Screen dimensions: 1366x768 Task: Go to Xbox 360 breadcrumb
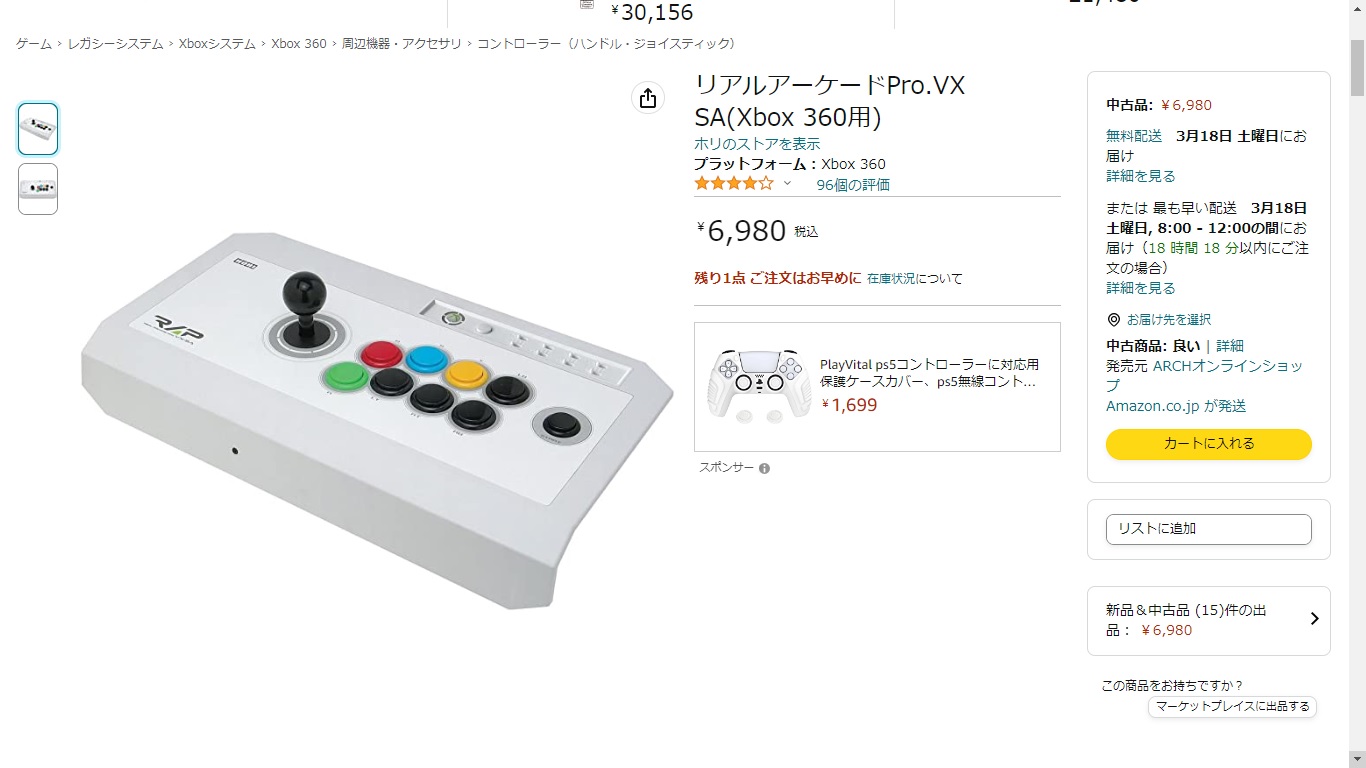click(x=299, y=44)
